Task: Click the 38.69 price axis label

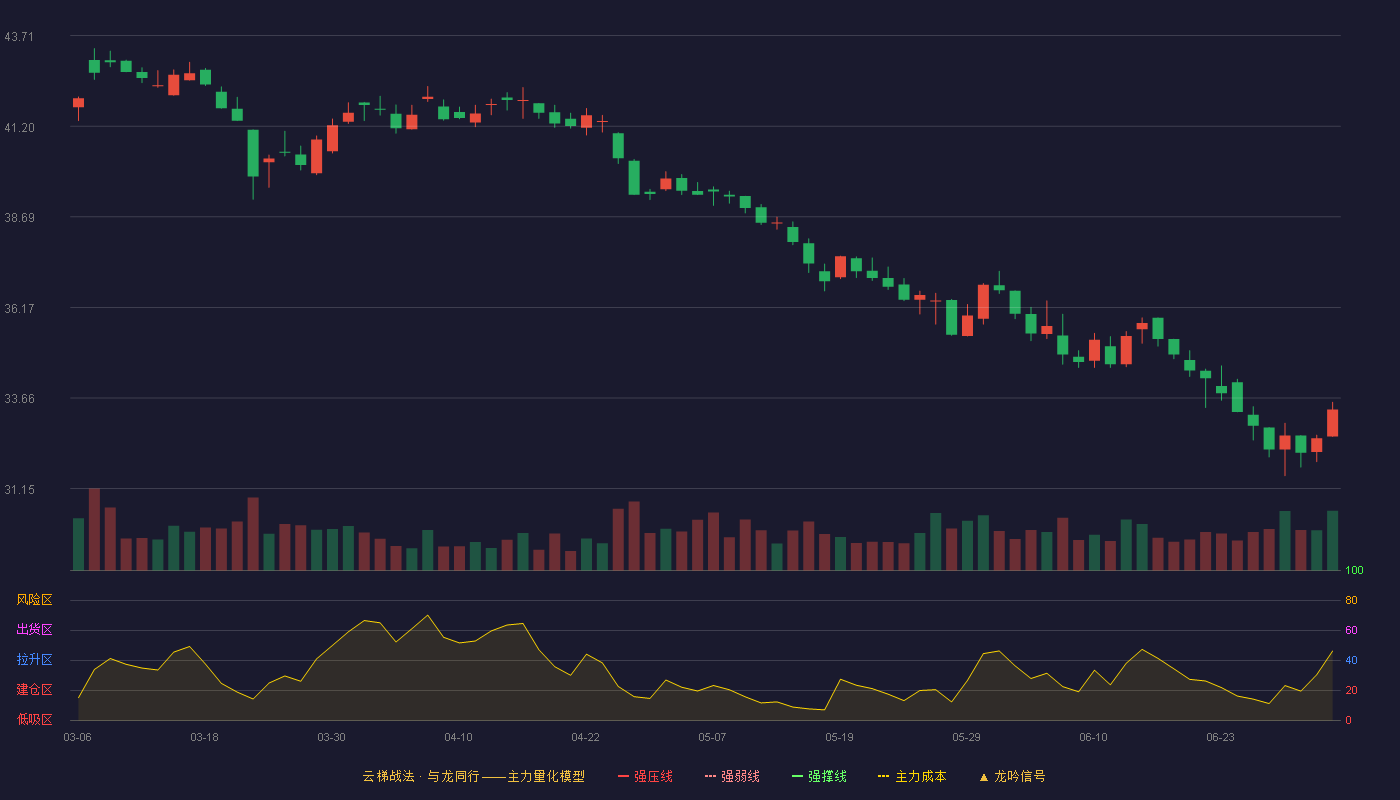Action: click(19, 218)
